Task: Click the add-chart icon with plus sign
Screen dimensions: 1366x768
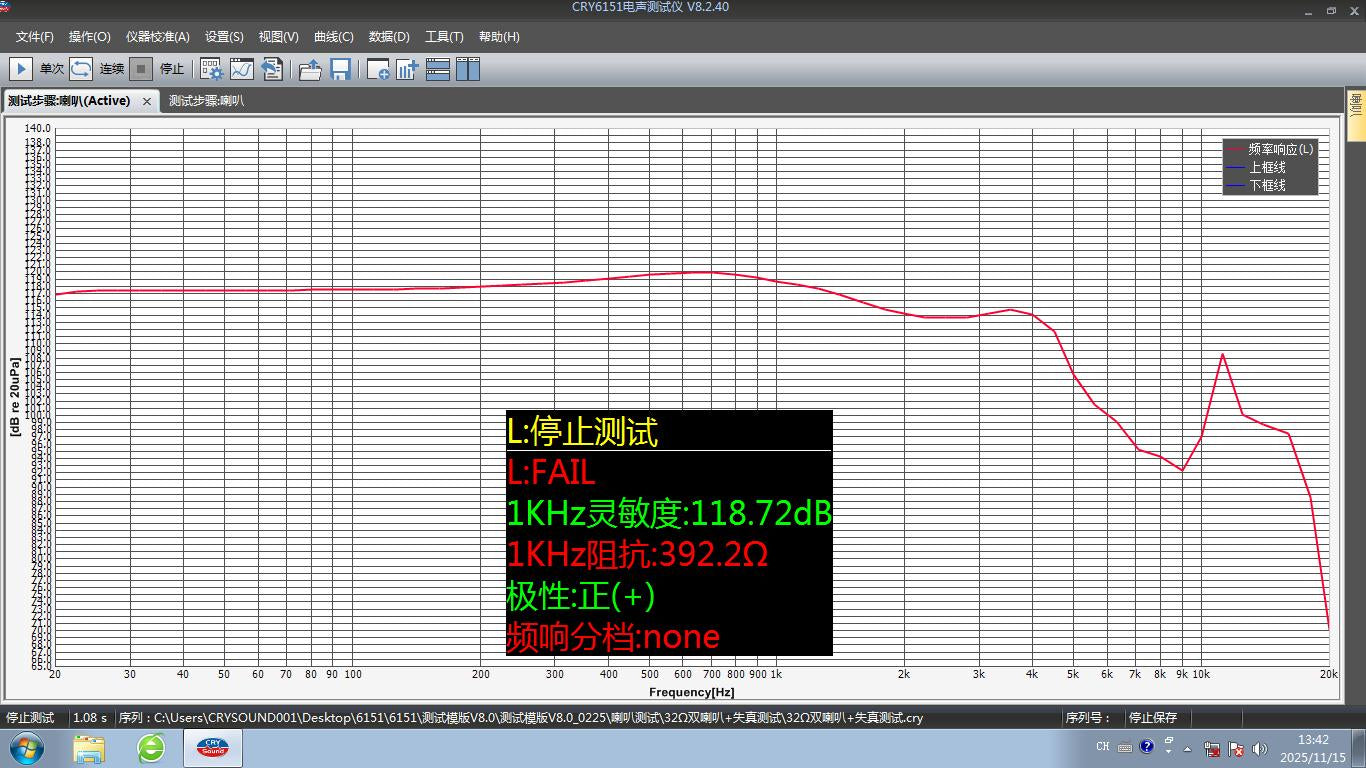Action: pyautogui.click(x=407, y=69)
